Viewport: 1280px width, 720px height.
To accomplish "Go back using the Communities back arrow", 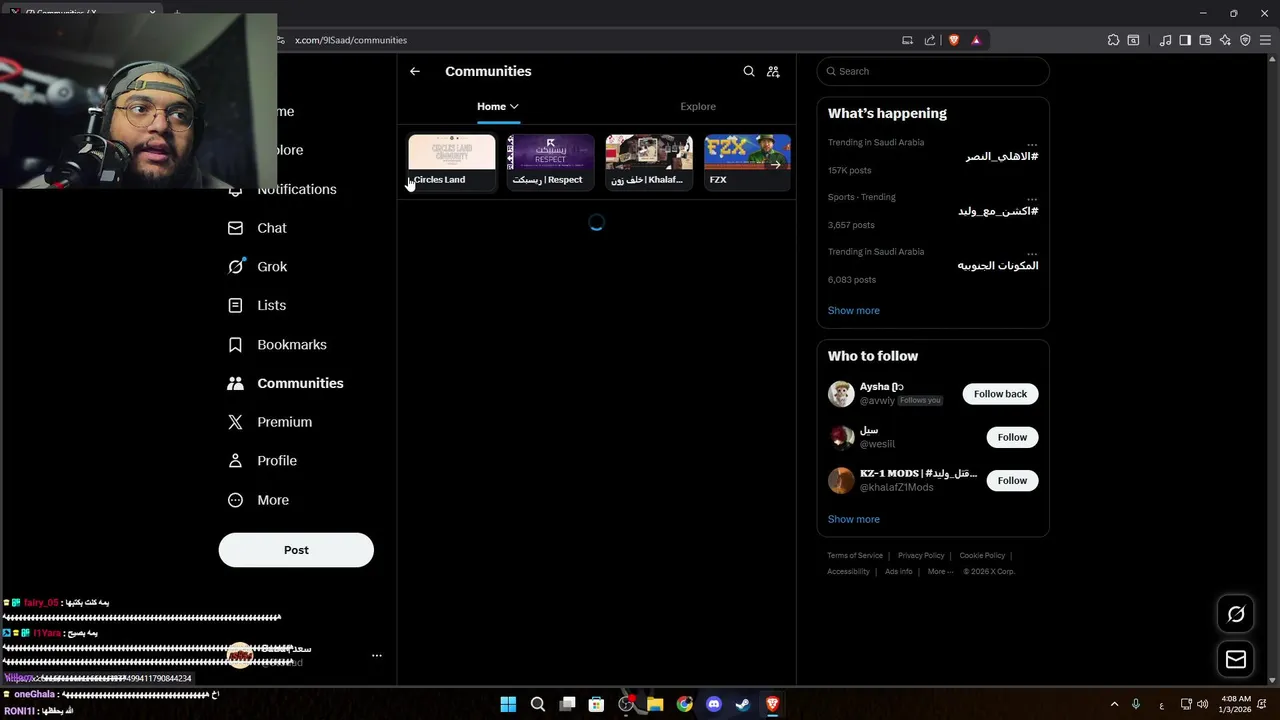I will 415,71.
